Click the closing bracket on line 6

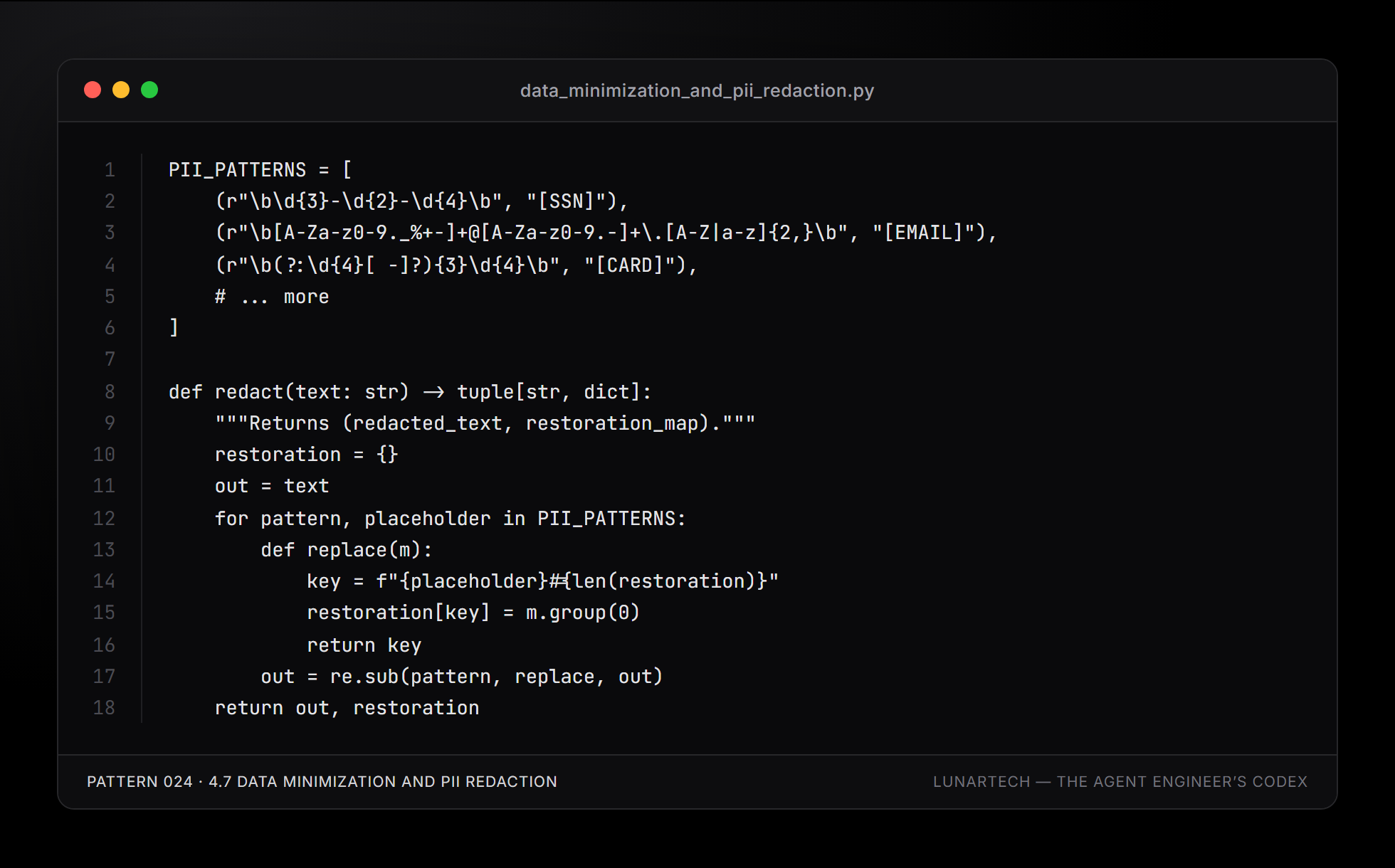(x=174, y=328)
